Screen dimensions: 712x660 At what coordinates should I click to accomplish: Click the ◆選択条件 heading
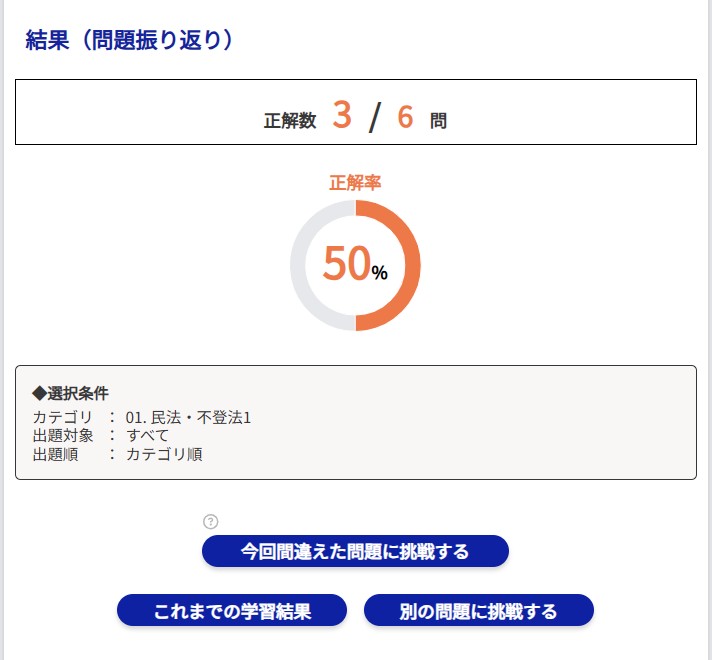pyautogui.click(x=70, y=393)
